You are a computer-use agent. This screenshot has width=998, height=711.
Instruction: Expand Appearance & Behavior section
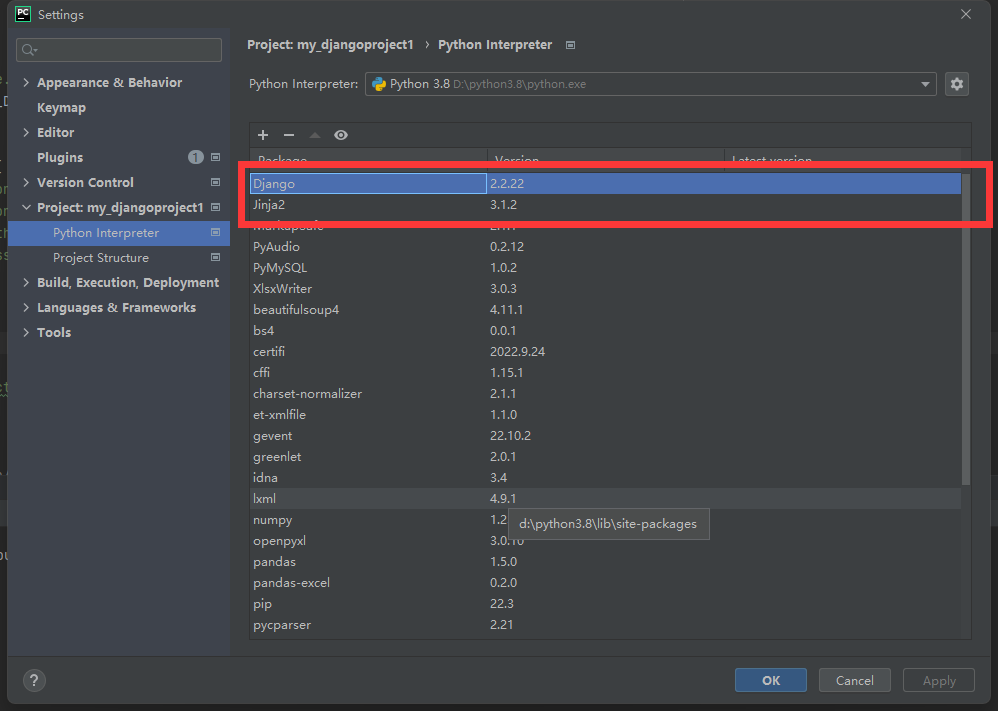pyautogui.click(x=26, y=82)
